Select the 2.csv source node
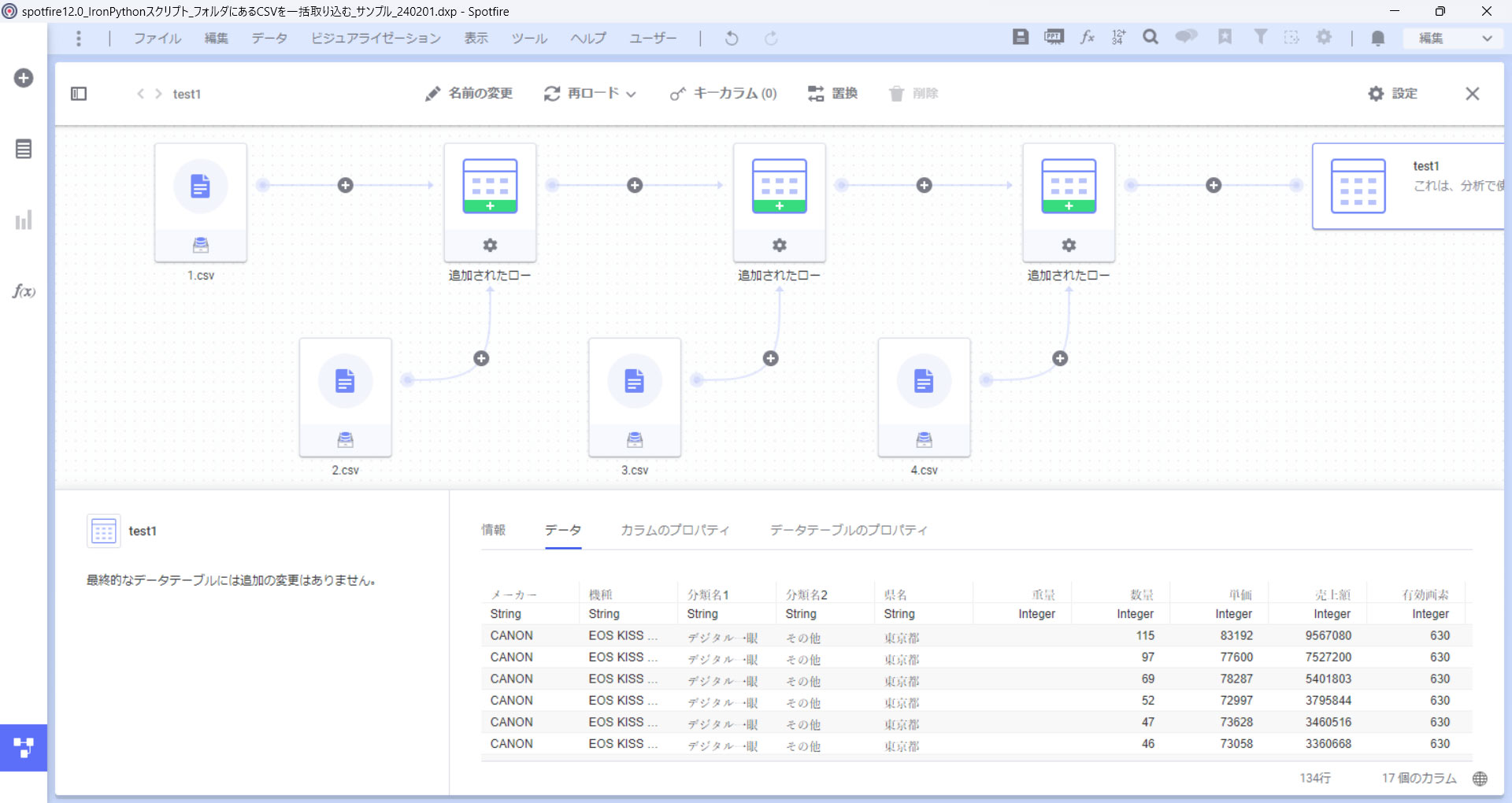The width and height of the screenshot is (1512, 803). tap(345, 398)
